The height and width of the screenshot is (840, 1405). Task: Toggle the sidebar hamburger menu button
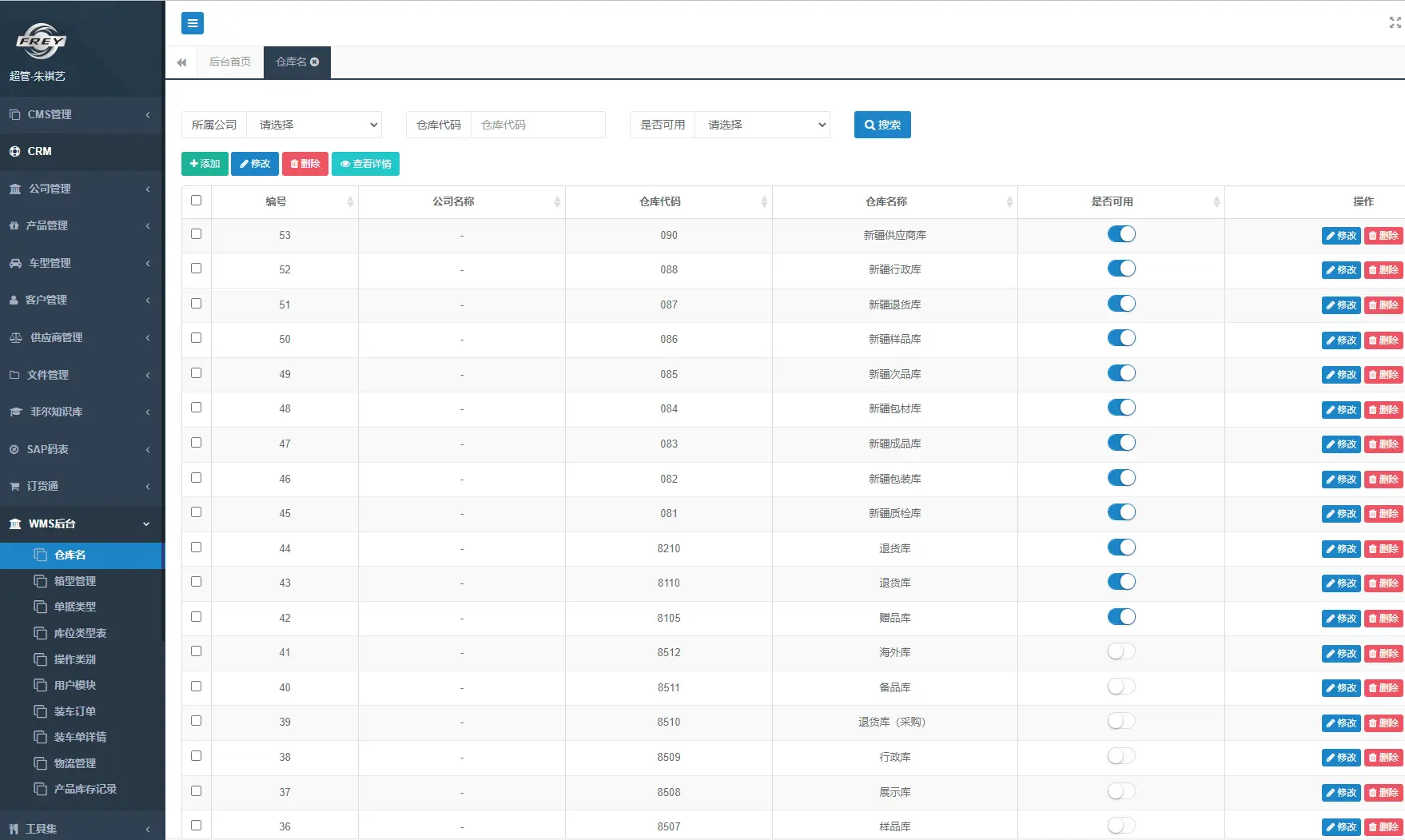(193, 23)
